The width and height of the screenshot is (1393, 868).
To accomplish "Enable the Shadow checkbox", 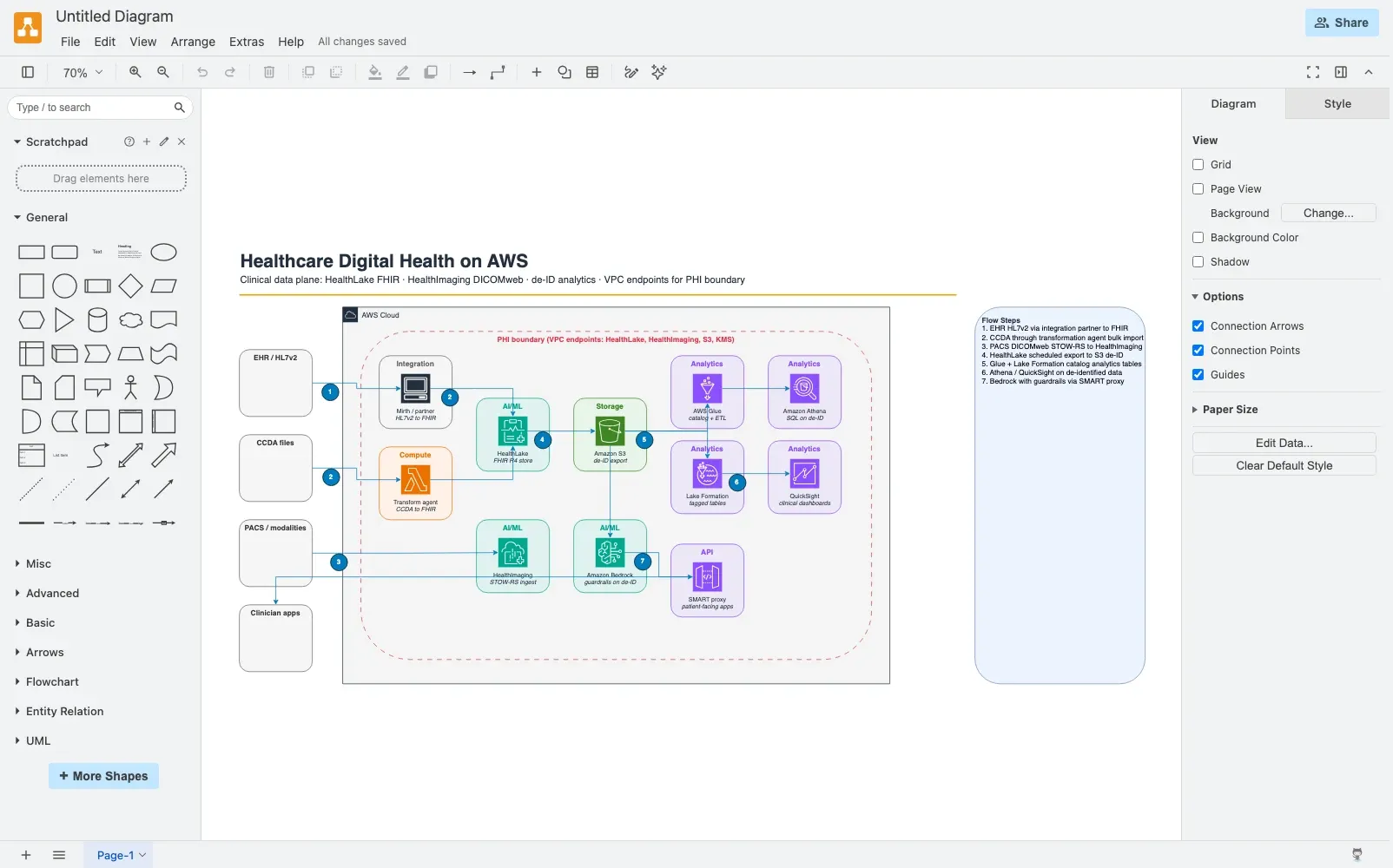I will (1198, 262).
